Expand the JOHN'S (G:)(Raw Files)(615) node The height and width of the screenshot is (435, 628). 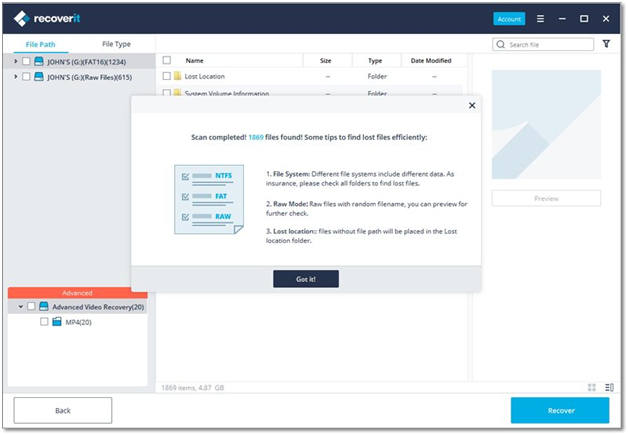(15, 76)
